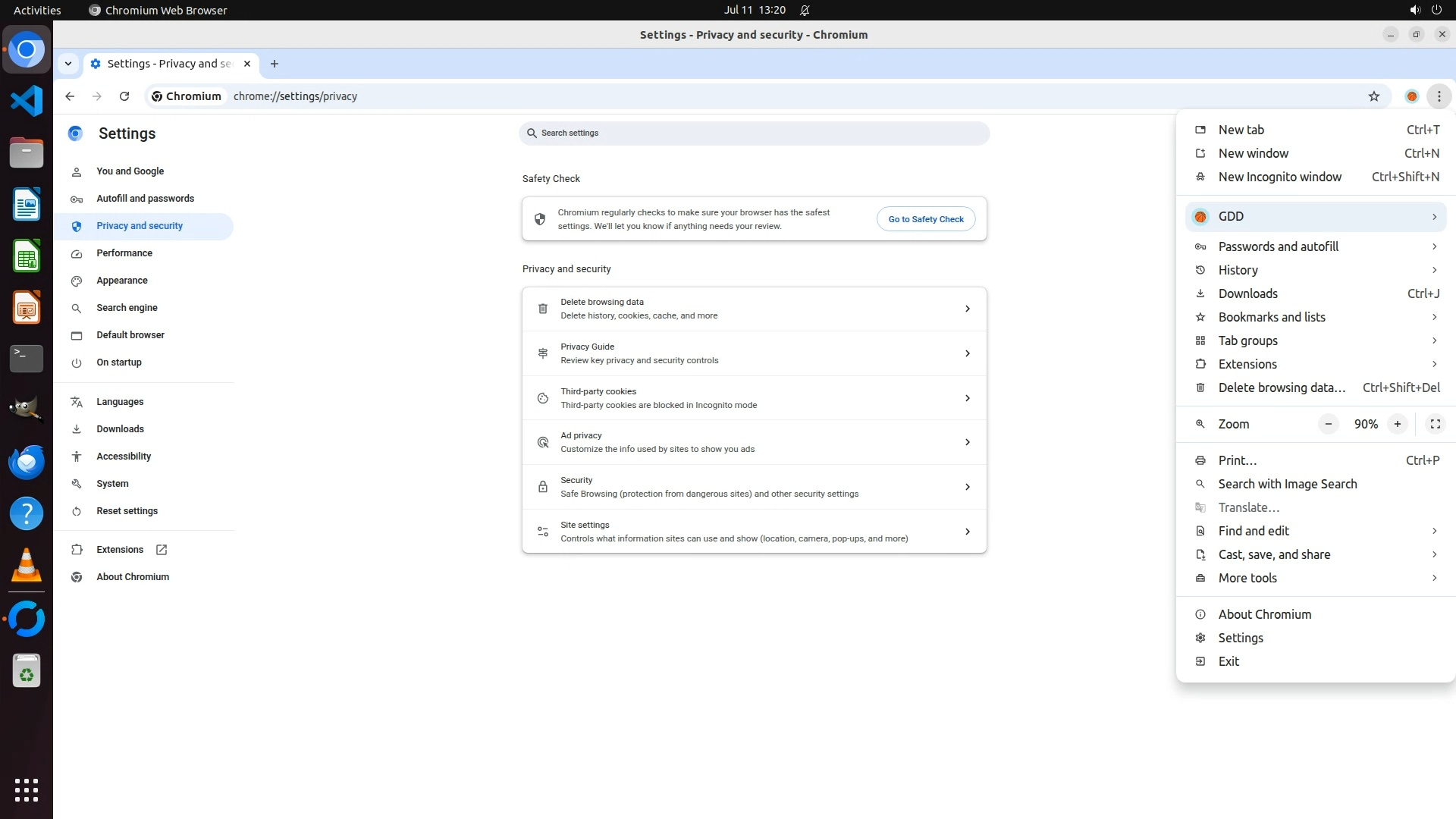The image size is (1456, 819).
Task: Open Appearance section in settings sidebar
Action: click(122, 281)
